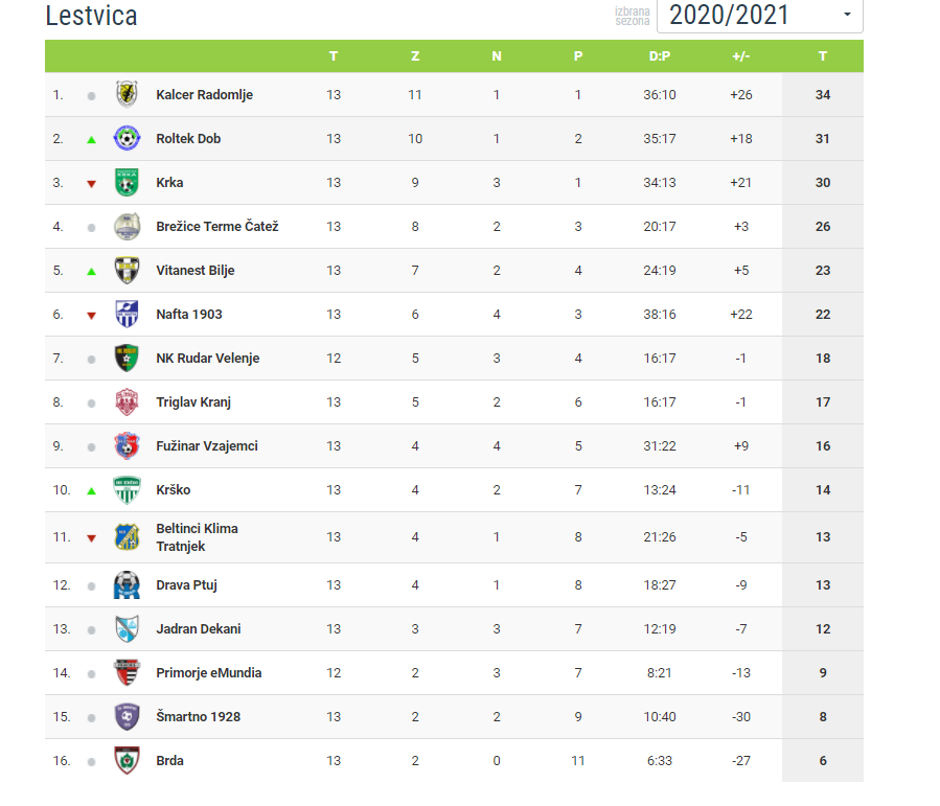940x806 pixels.
Task: Click the Roltek Dob club crest
Action: [127, 139]
